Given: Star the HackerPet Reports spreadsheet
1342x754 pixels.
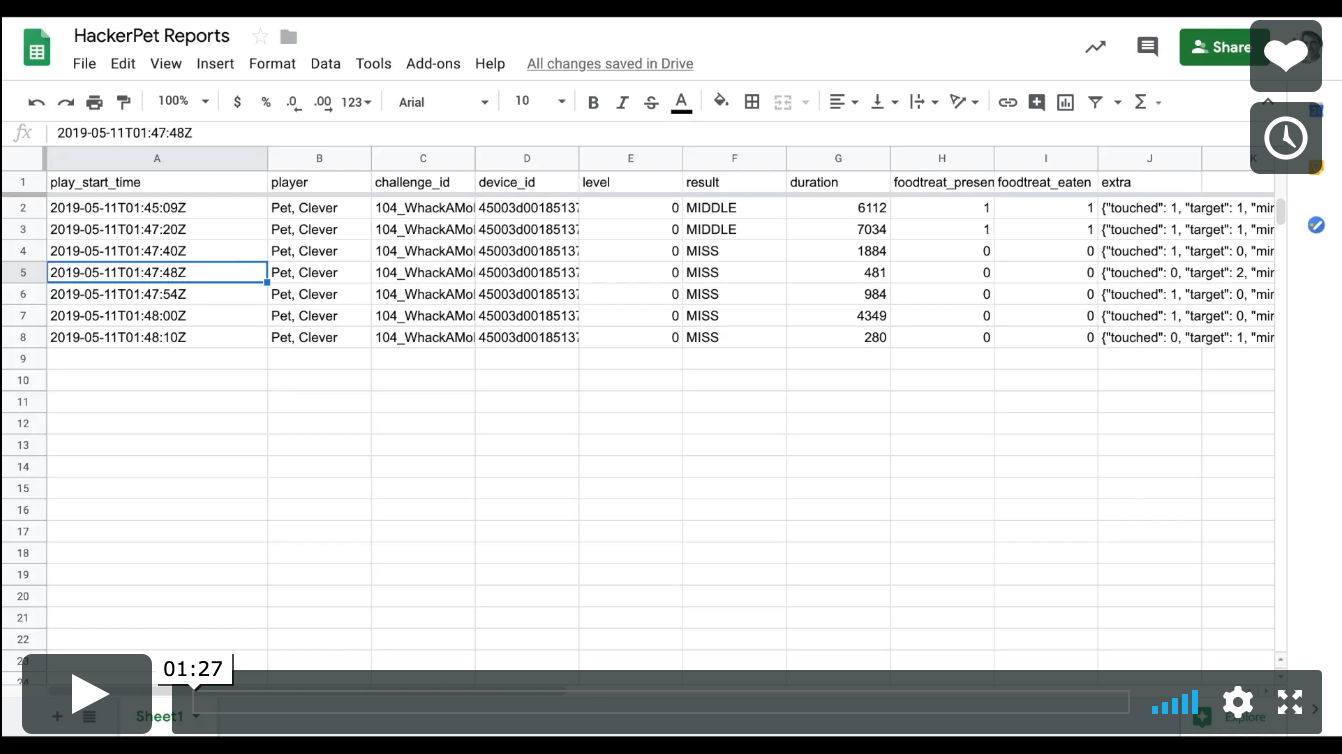Looking at the screenshot, I should [258, 35].
